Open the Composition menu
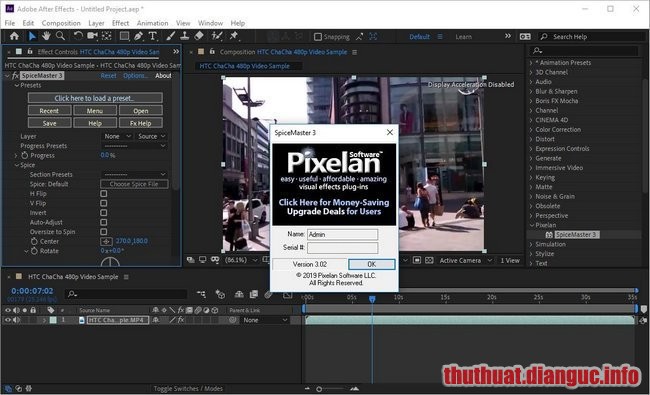 pyautogui.click(x=61, y=23)
